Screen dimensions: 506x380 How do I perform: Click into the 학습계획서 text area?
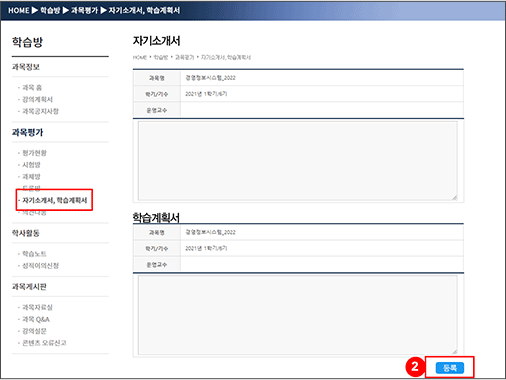(298, 315)
